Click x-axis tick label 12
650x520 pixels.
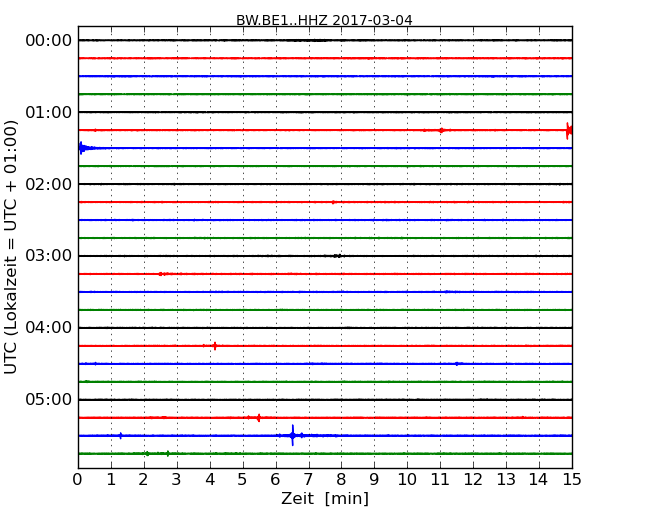pyautogui.click(x=473, y=480)
